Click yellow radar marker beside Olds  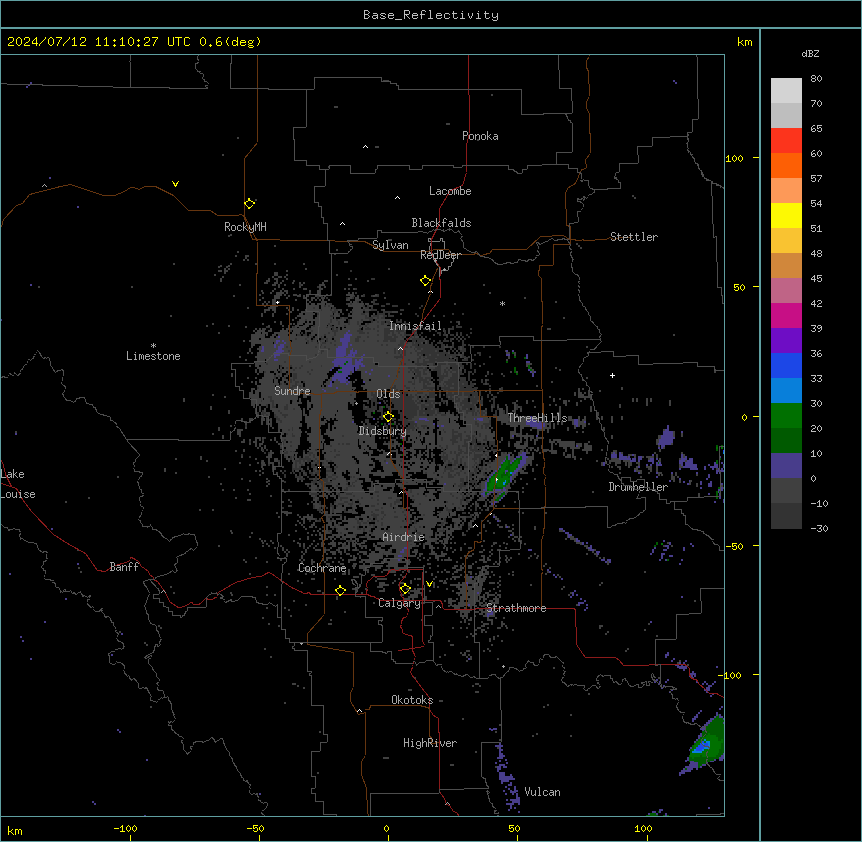tap(389, 416)
